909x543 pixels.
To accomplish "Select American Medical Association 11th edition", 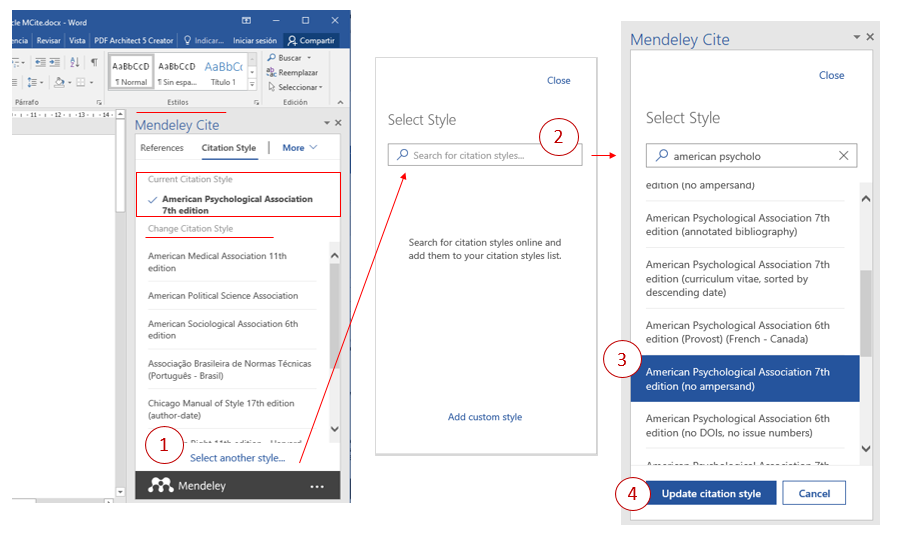I will click(232, 262).
